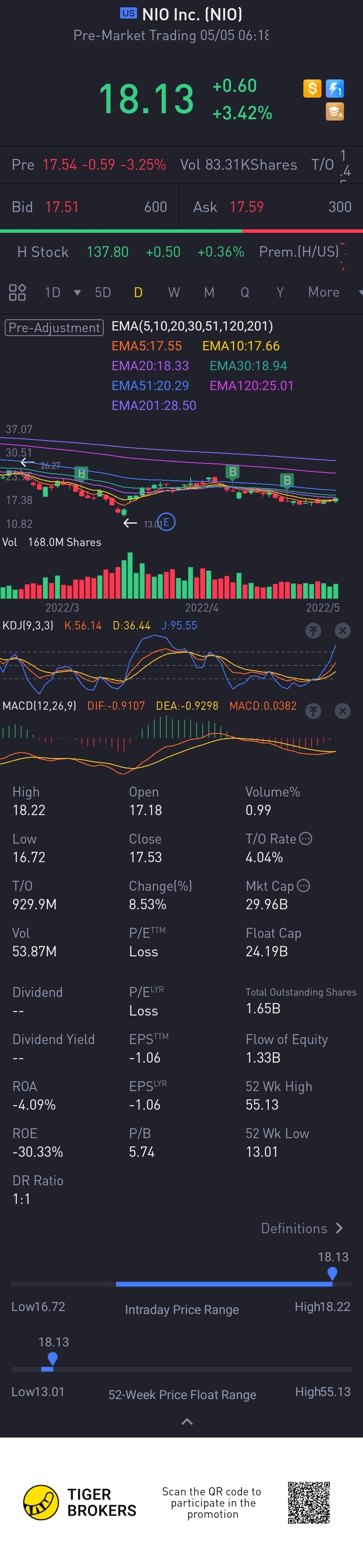
Task: Tap the bid/ask green-red ratio bar
Action: pos(181,231)
